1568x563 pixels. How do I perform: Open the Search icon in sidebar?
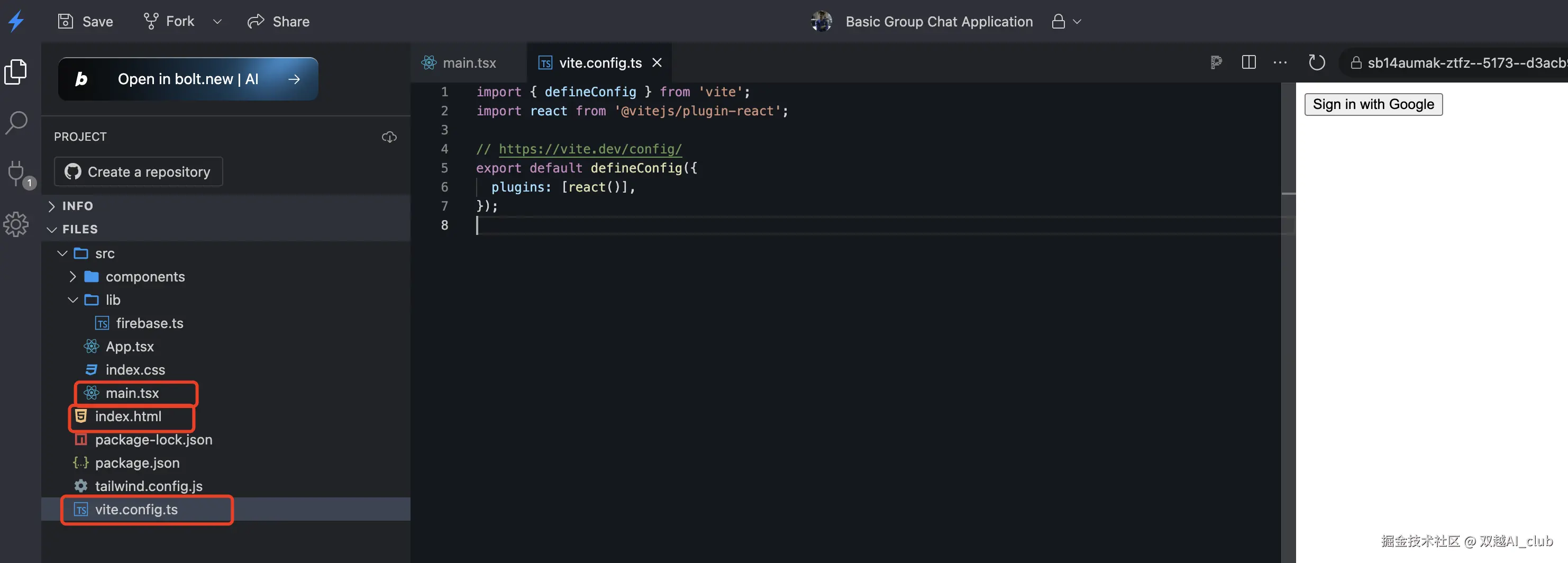[16, 123]
